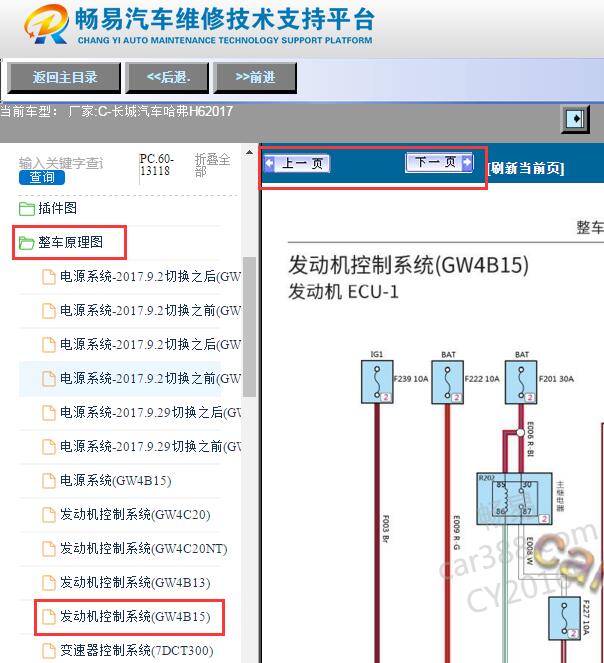Expand the 插件图 folder
This screenshot has height=663, width=604.
point(57,208)
